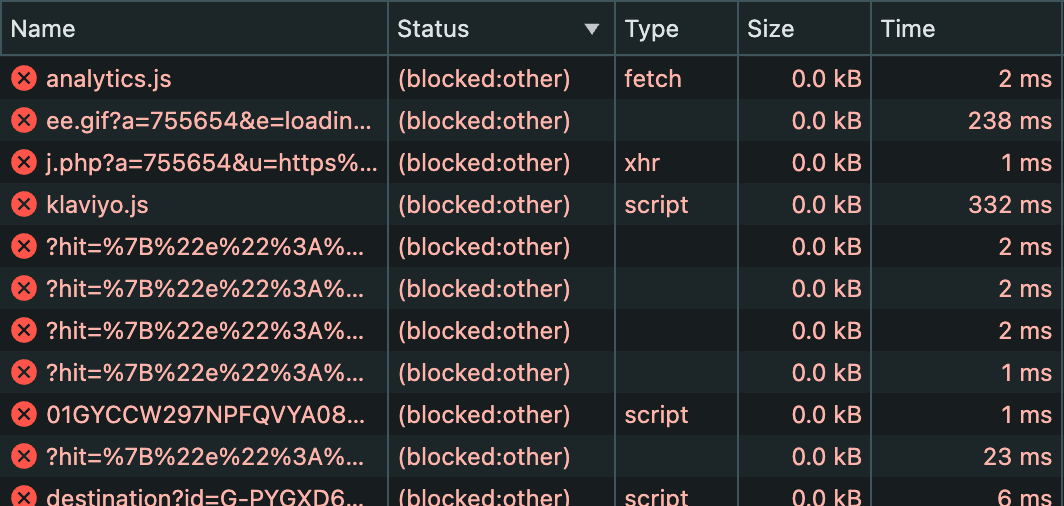Screen dimensions: 1064x506
Task: Select the ee.gif?a=755654 request name
Action: click(210, 121)
